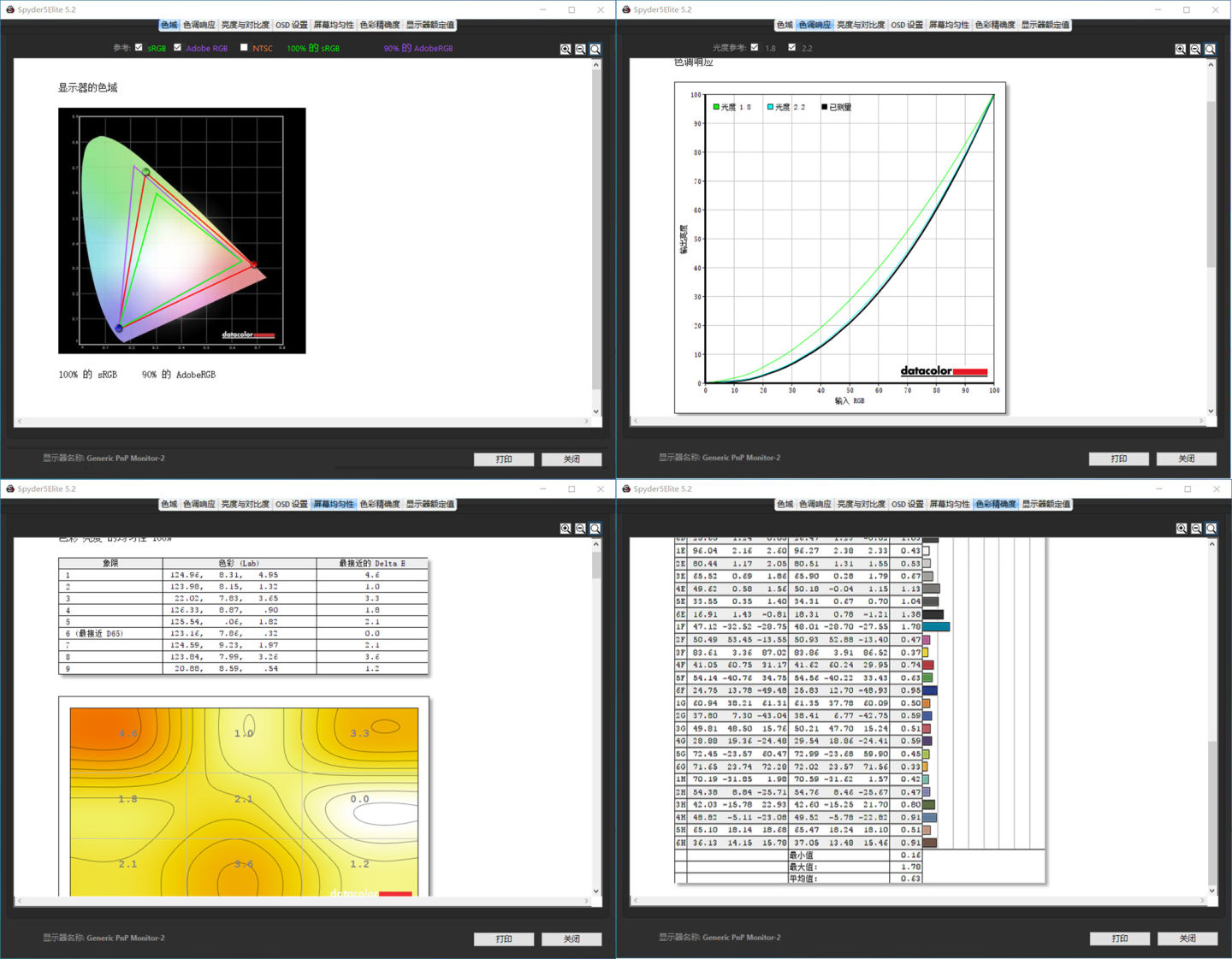Click the vertical scrollbar thumb in the gamut window

point(596,229)
